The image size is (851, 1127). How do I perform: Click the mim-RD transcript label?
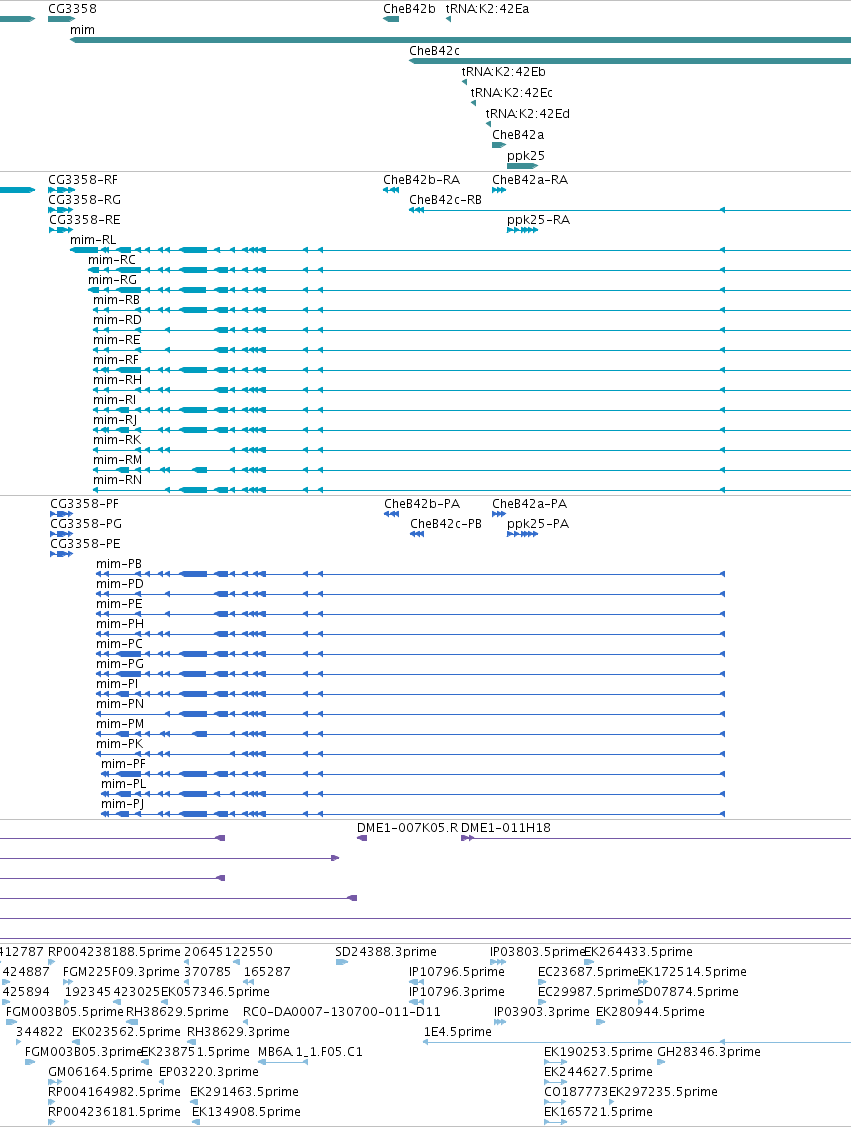[117, 320]
